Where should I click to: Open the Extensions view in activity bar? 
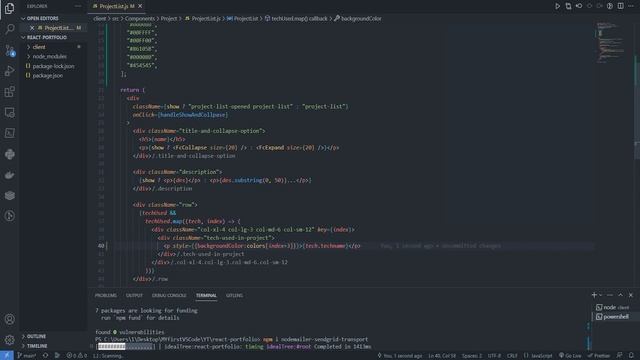(x=9, y=91)
